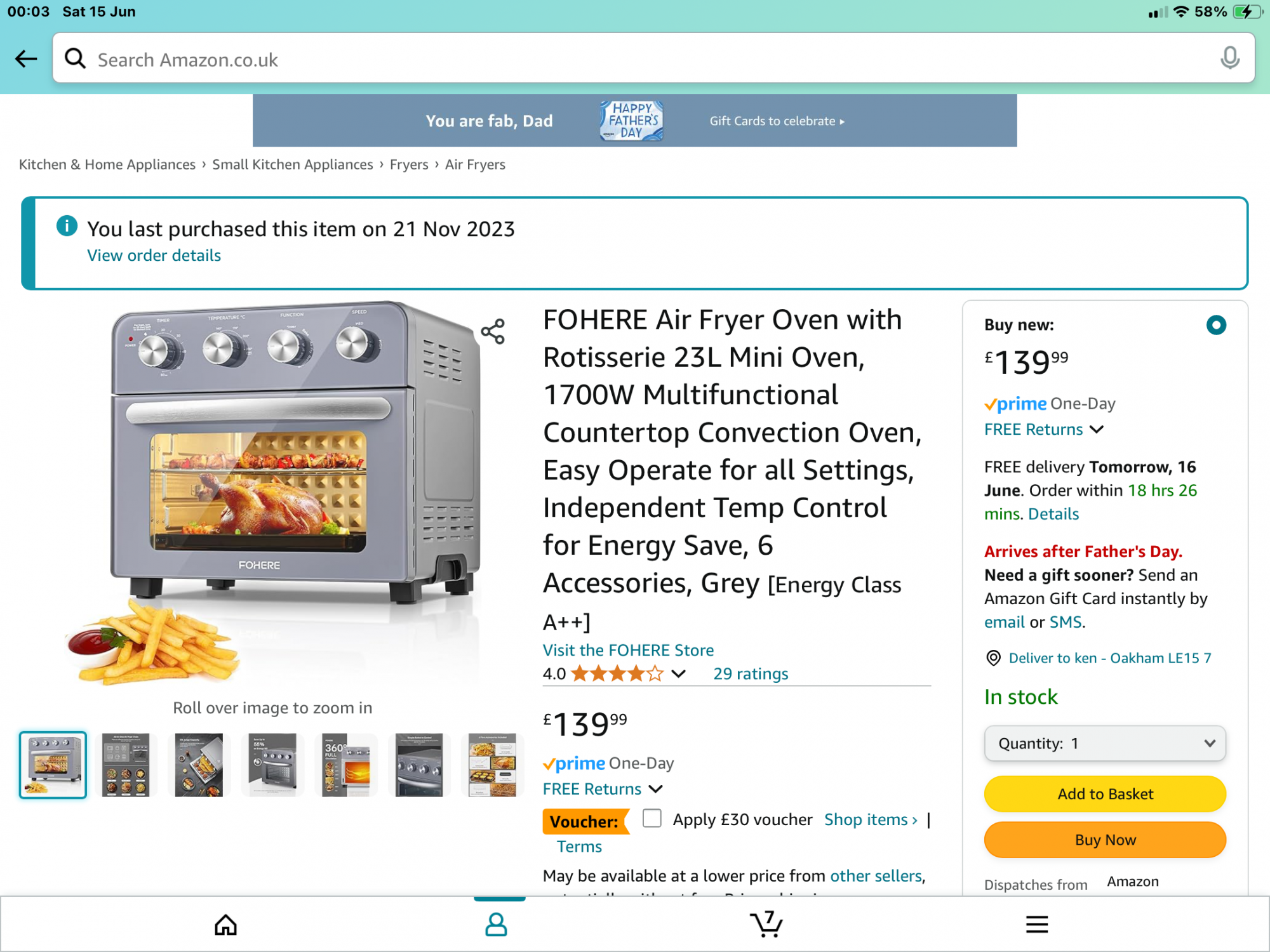Tap the back arrow icon
Image resolution: width=1270 pixels, height=952 pixels.
[x=26, y=59]
